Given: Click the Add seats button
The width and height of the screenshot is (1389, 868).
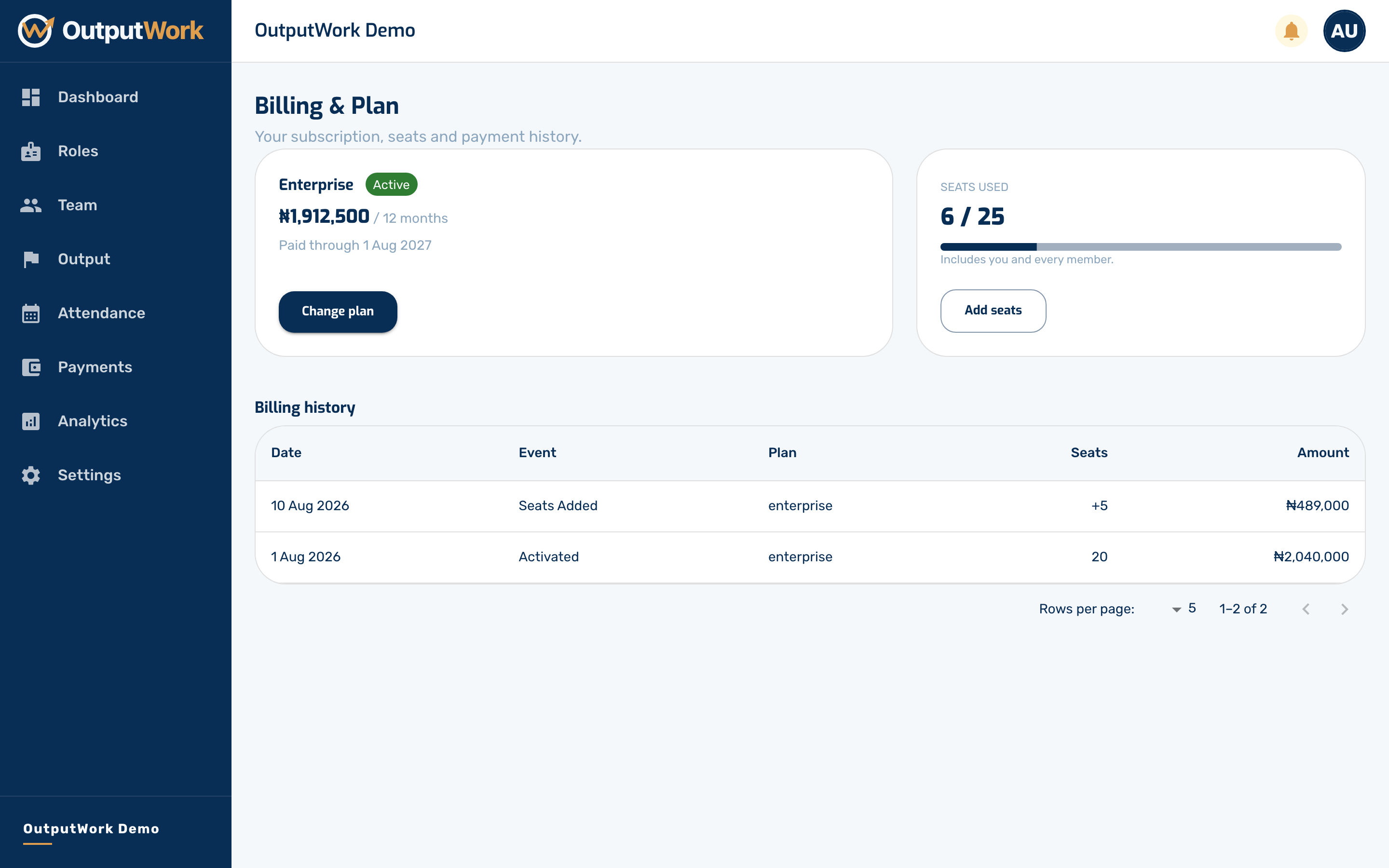Looking at the screenshot, I should tap(993, 311).
